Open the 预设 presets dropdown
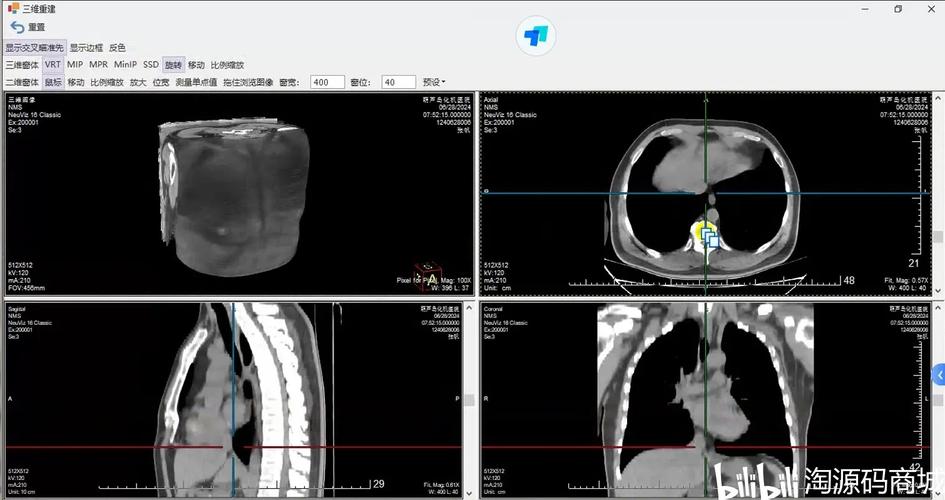 434,82
